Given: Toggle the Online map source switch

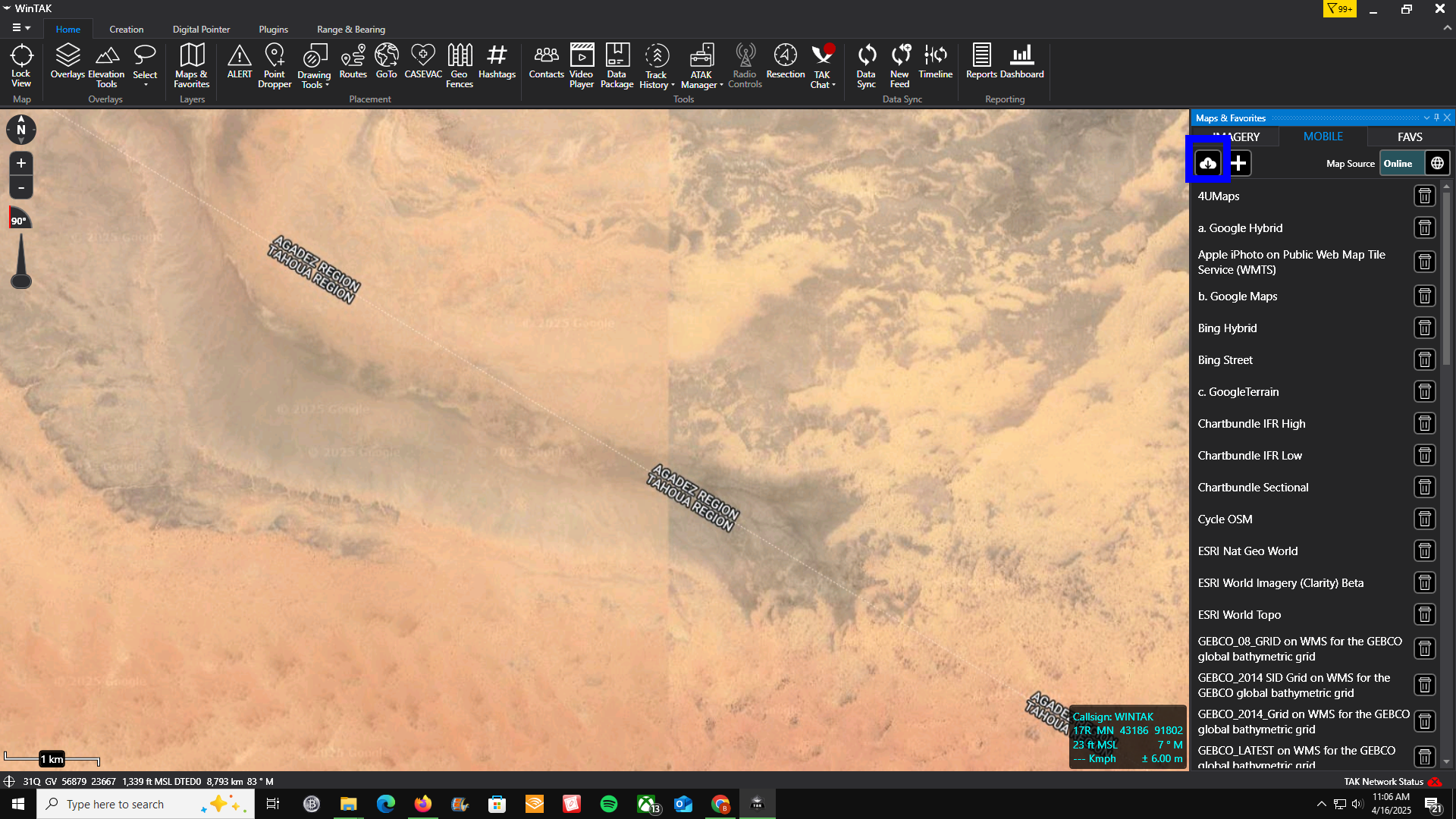Looking at the screenshot, I should click(1401, 163).
